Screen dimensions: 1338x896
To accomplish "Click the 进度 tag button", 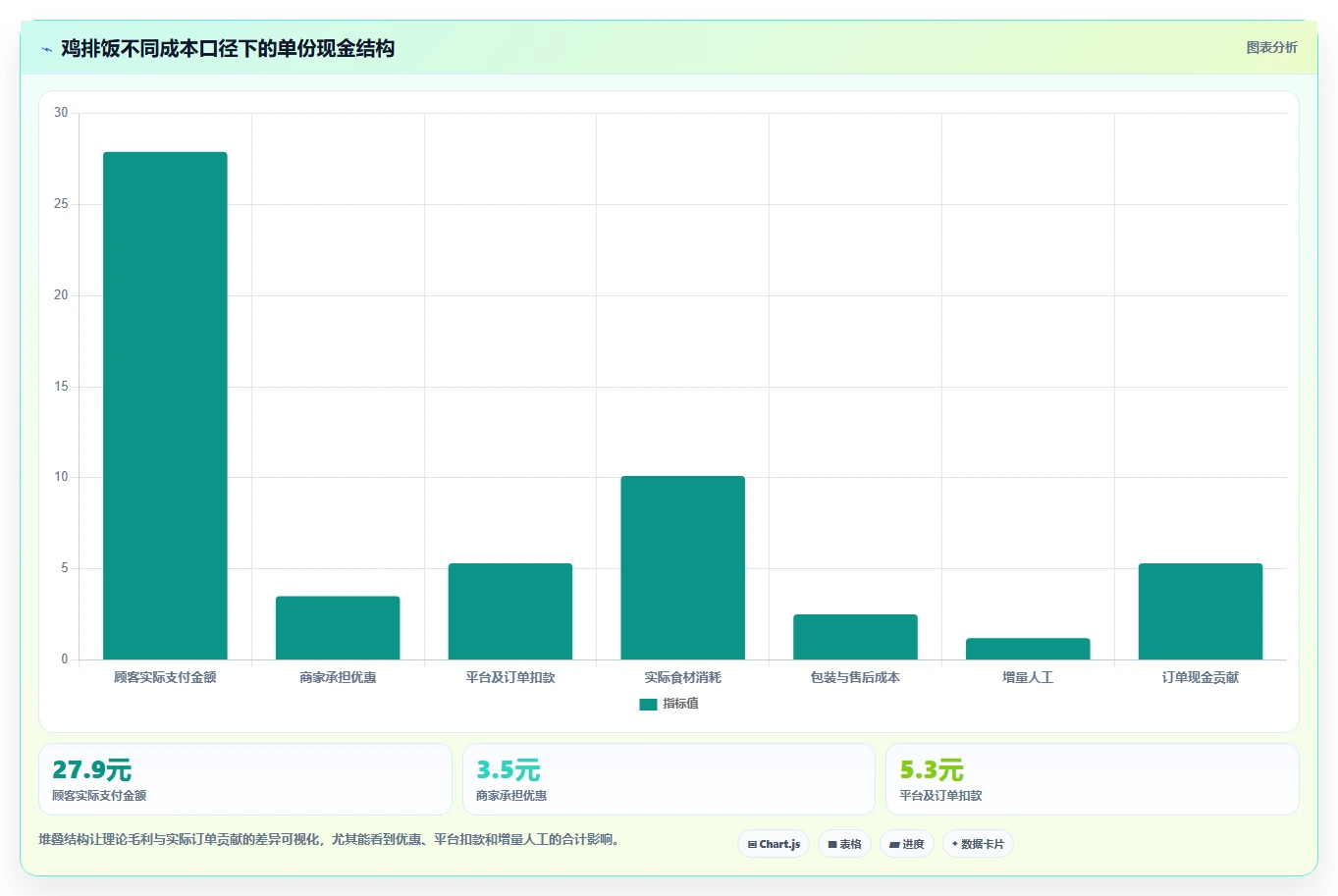I will [x=906, y=844].
